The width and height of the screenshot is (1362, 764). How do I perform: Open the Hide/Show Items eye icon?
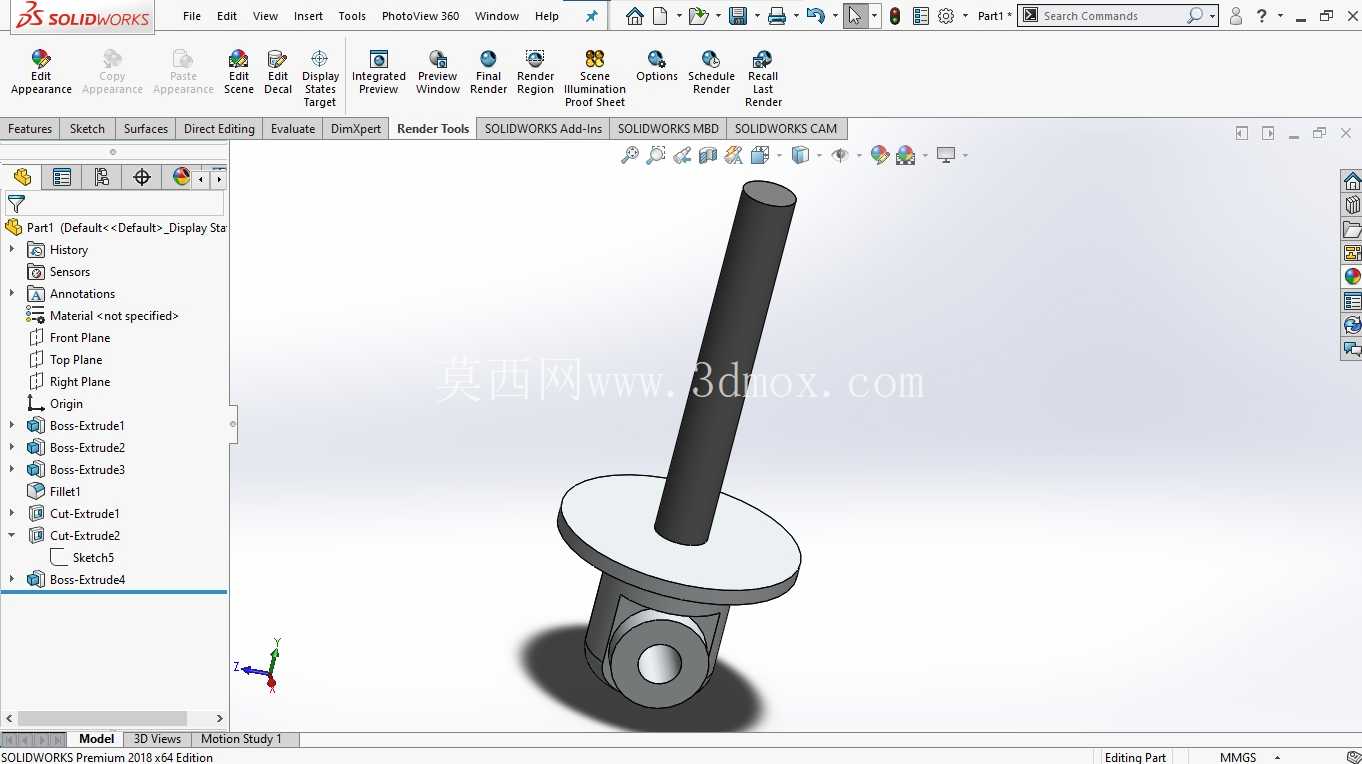click(840, 155)
